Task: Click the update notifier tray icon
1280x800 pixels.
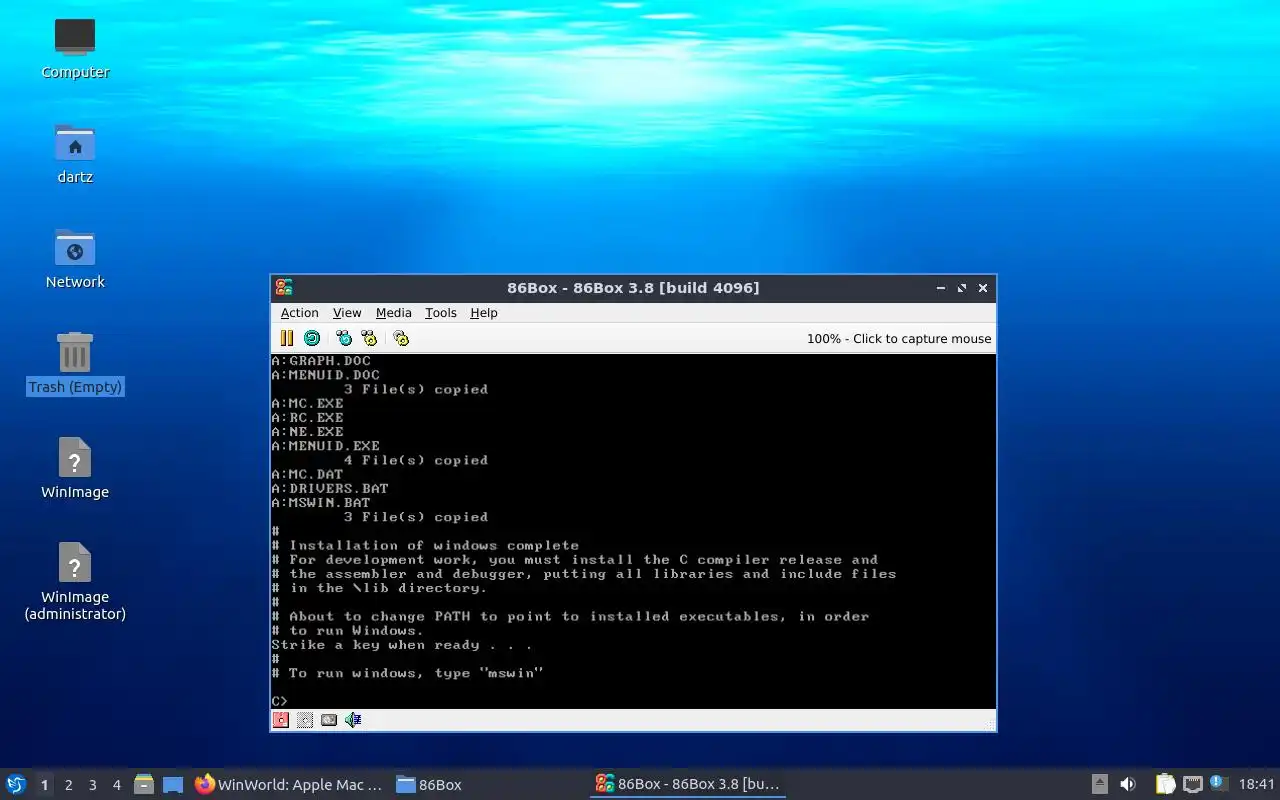Action: (1218, 783)
